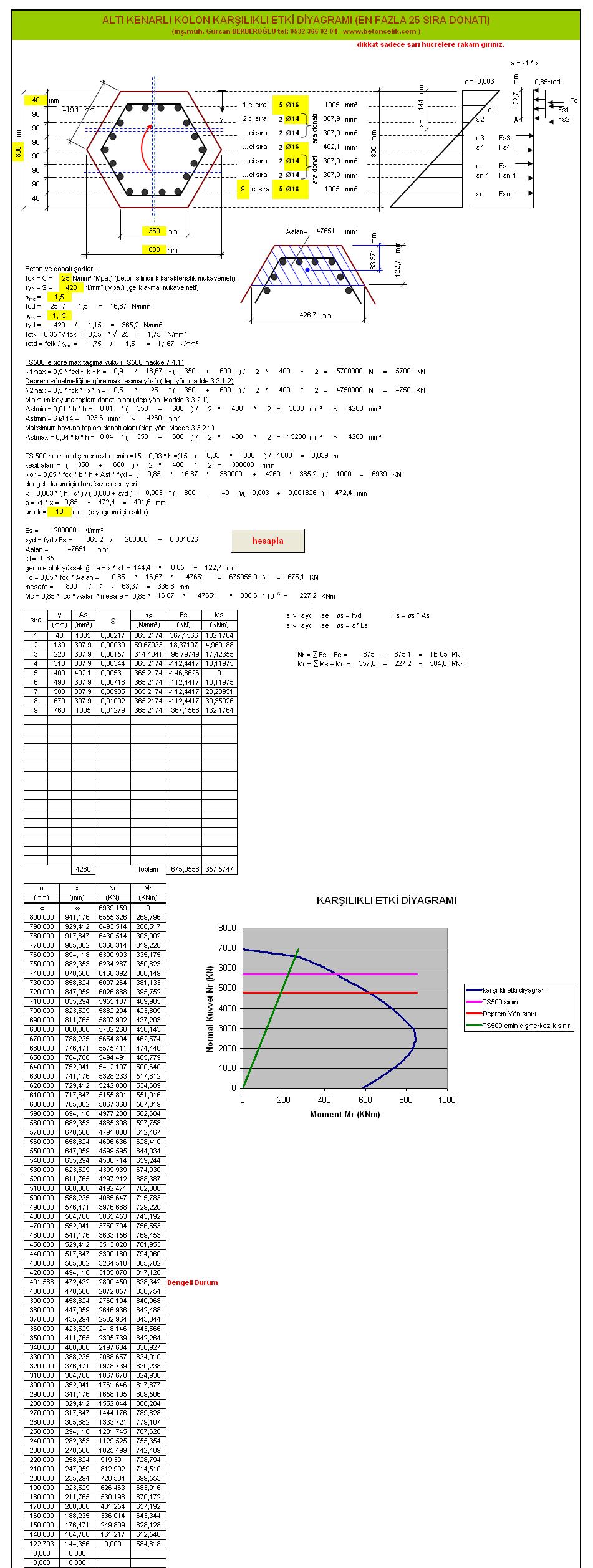Click the green eccentricity line in chart
593x1568 pixels.
tap(271, 1018)
